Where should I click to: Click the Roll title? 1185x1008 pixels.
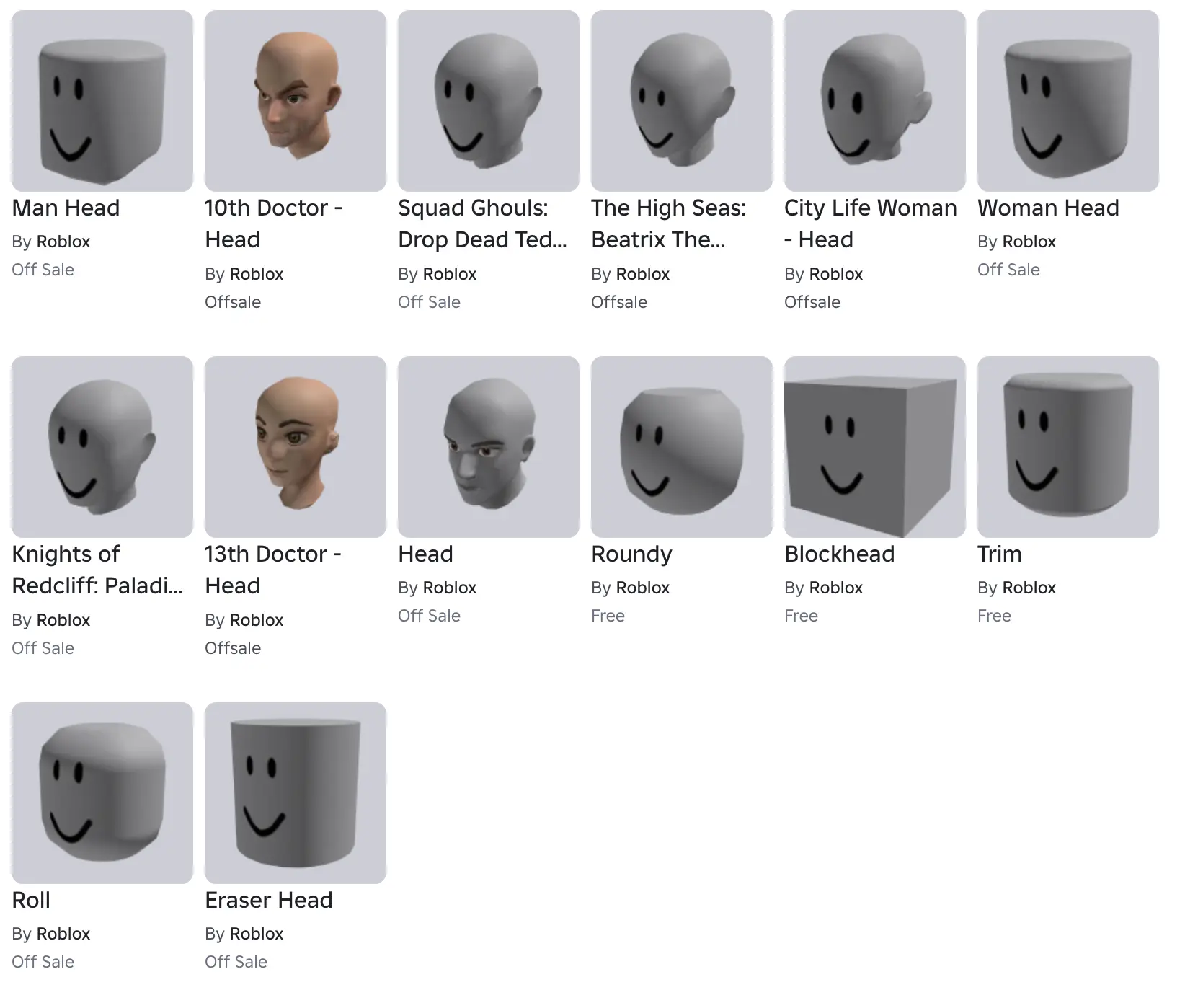pyautogui.click(x=31, y=900)
